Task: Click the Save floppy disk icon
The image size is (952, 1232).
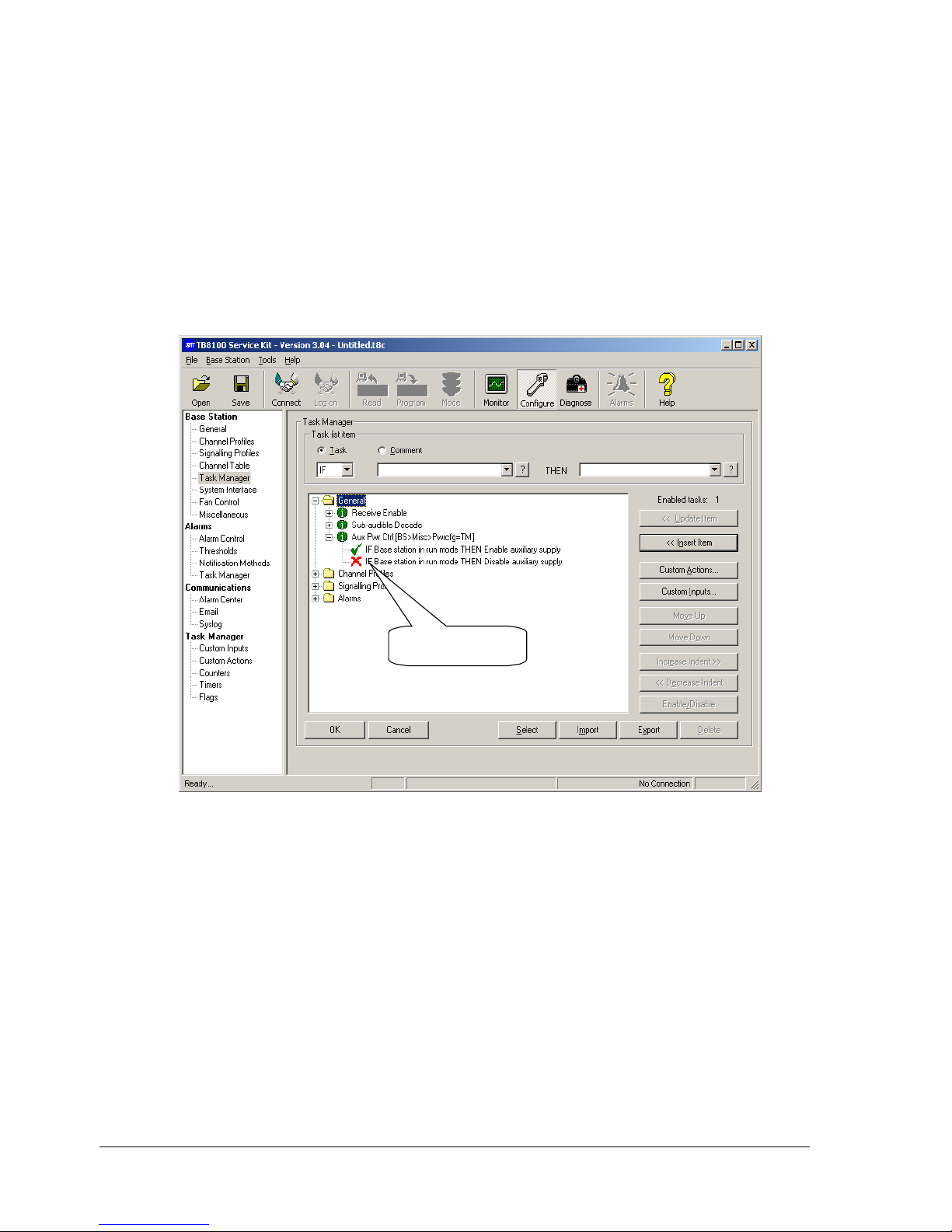Action: (x=241, y=384)
